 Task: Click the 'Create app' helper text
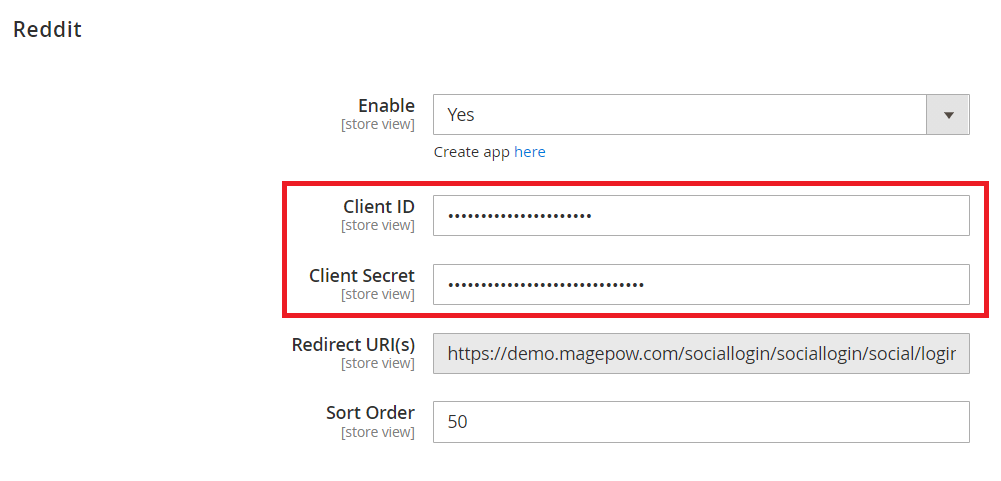(472, 152)
